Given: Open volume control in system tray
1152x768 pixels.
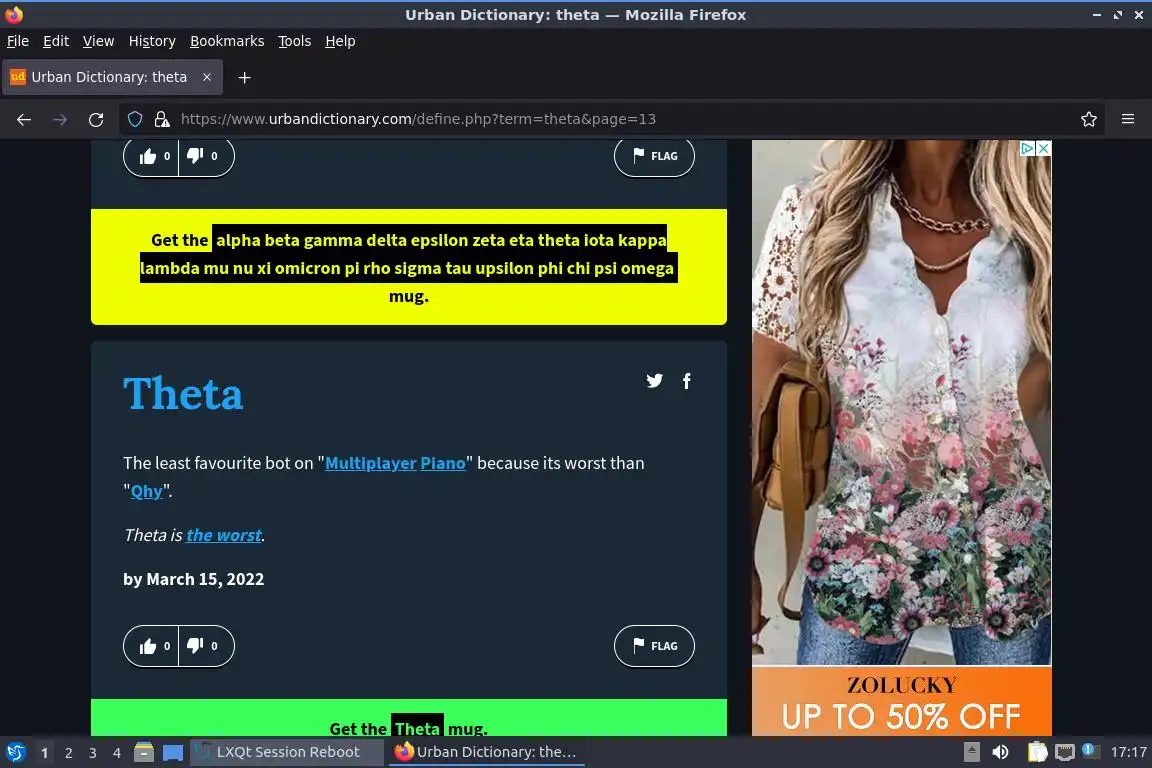Looking at the screenshot, I should [1000, 752].
